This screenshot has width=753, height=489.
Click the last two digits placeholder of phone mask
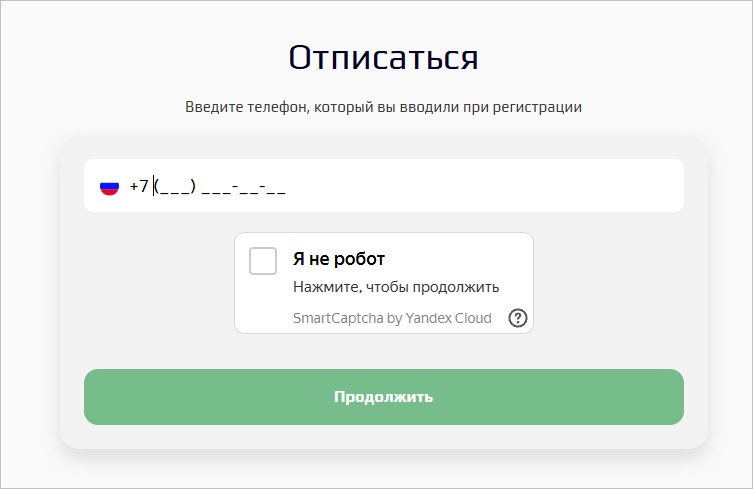click(276, 186)
